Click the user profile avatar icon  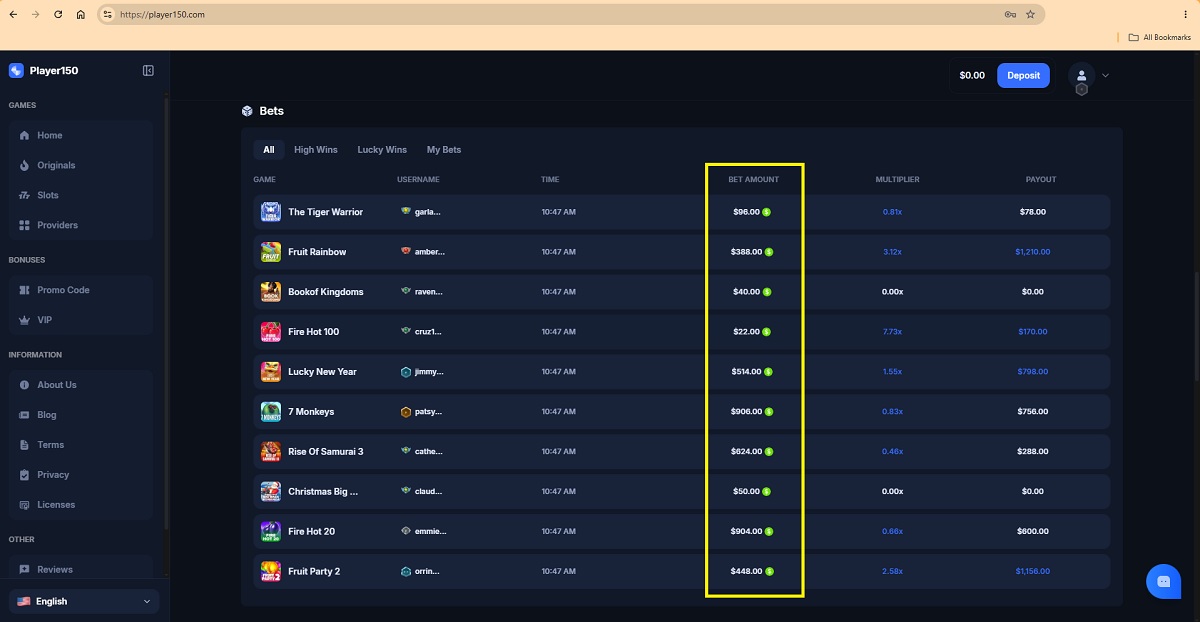(x=1081, y=75)
